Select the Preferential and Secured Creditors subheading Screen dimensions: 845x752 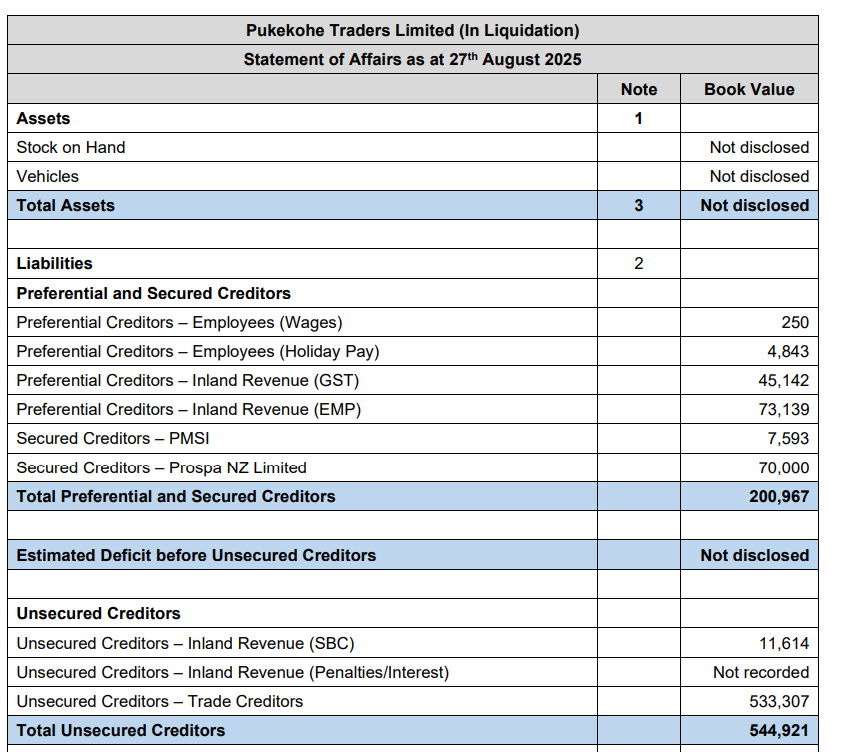tap(154, 293)
